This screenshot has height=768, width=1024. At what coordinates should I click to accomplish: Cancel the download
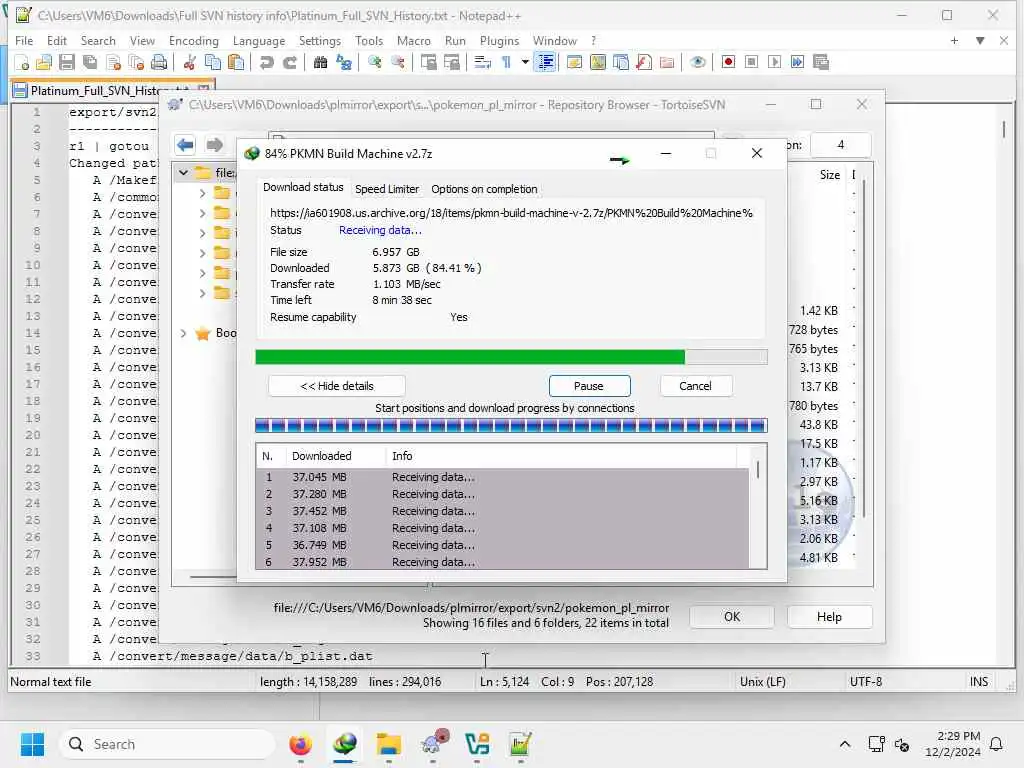[x=696, y=386]
